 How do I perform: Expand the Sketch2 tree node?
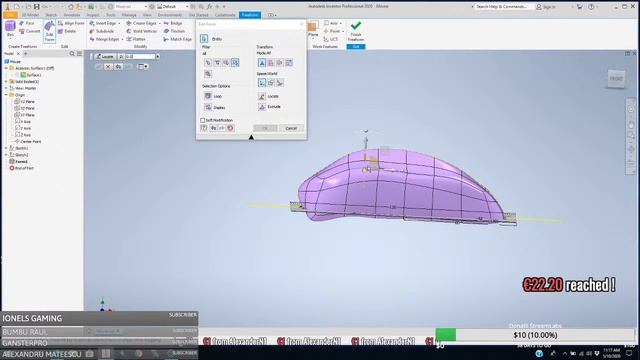coord(7,155)
